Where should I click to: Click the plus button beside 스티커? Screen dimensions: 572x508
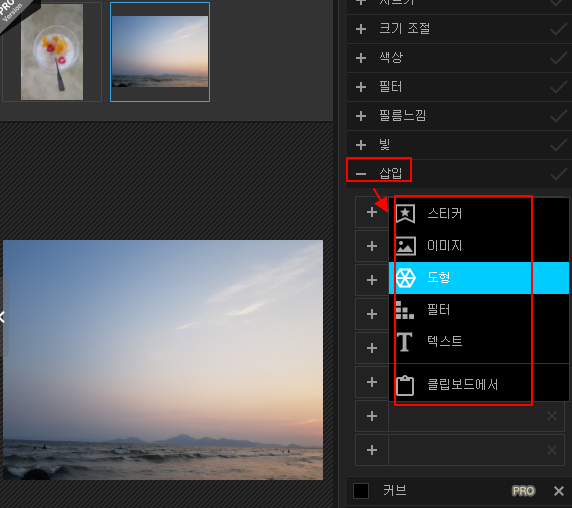(x=372, y=212)
